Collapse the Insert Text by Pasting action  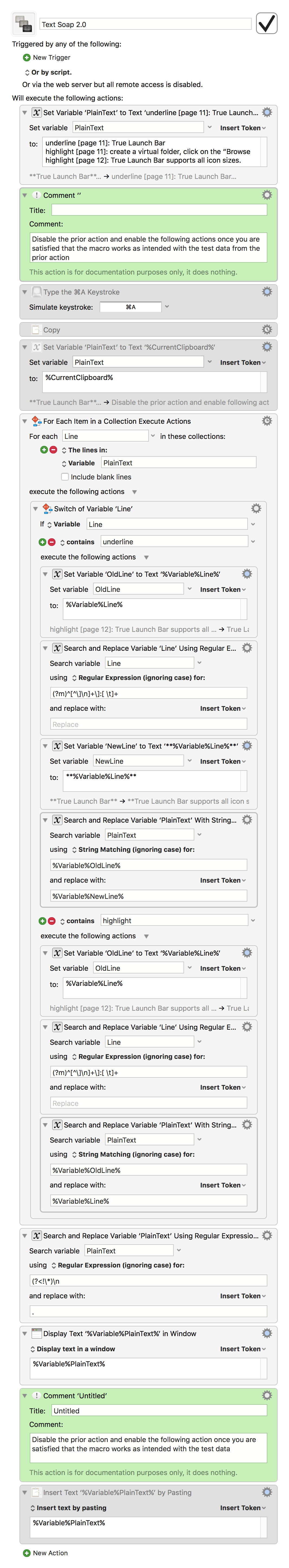pyautogui.click(x=24, y=1493)
